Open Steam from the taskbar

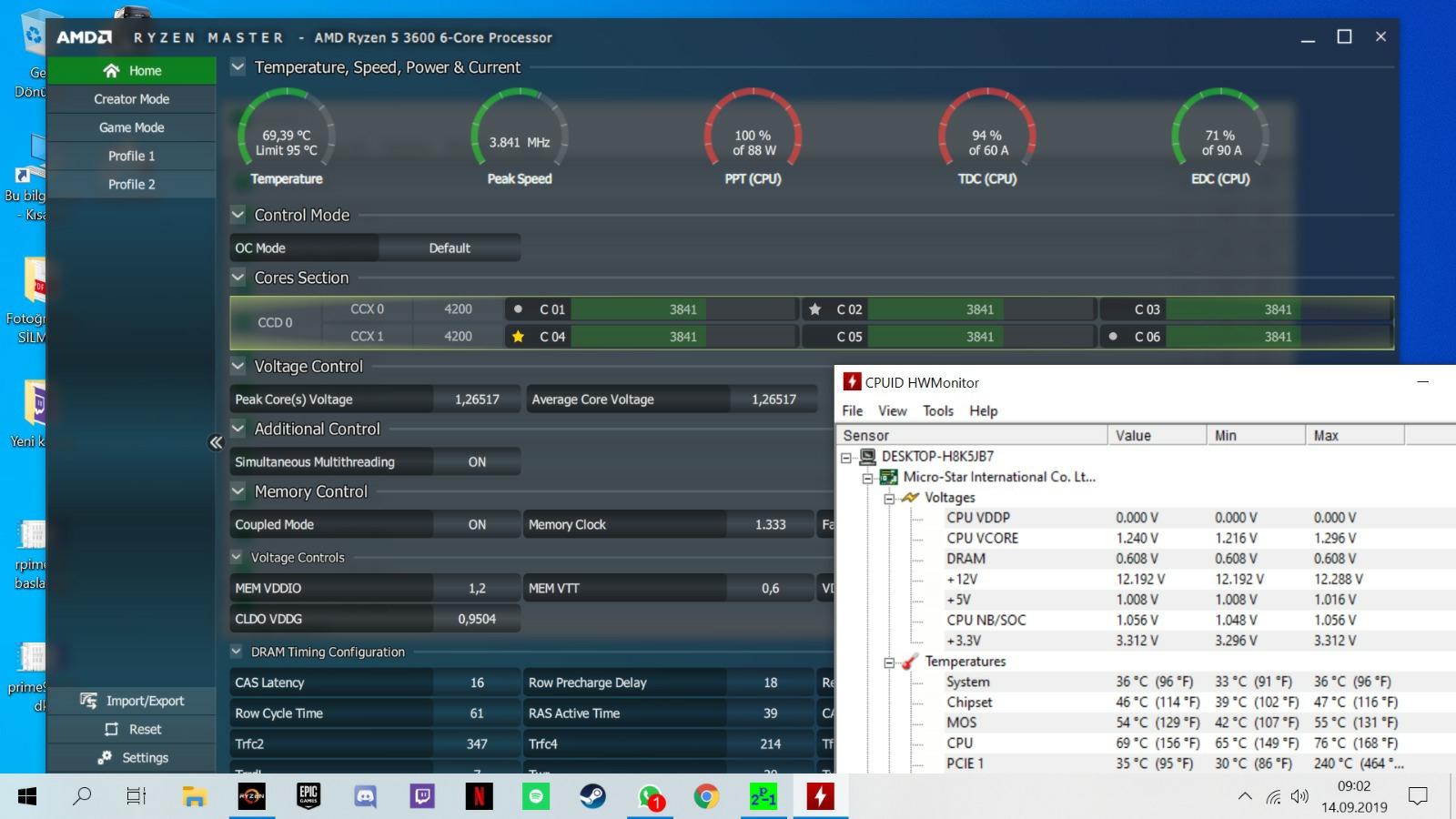(x=592, y=797)
